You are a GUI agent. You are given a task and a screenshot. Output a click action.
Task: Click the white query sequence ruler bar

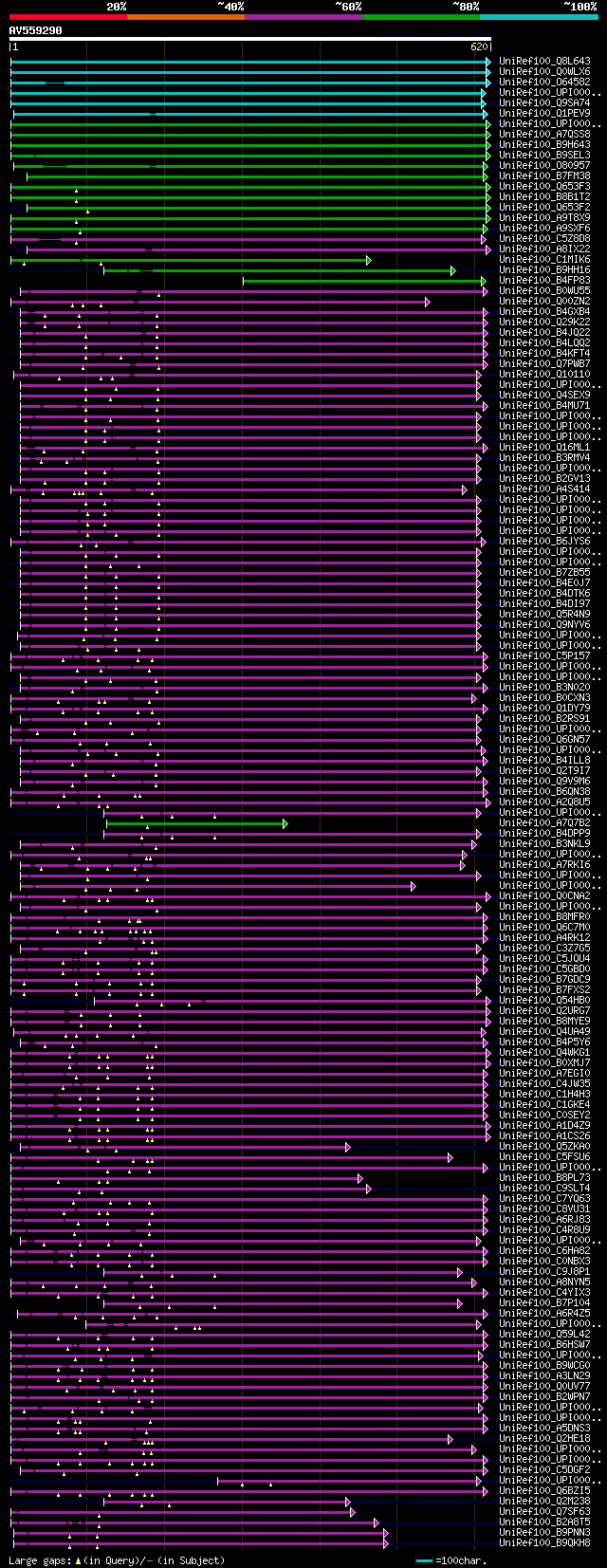point(250,39)
